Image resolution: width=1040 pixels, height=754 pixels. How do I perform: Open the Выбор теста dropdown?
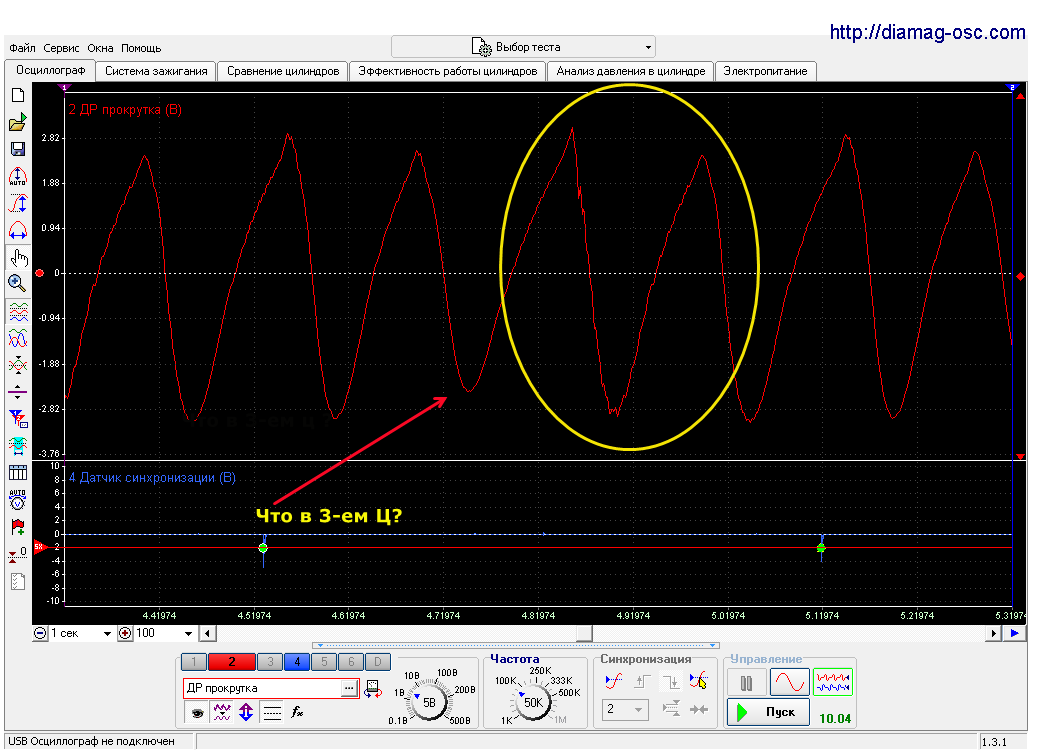523,47
